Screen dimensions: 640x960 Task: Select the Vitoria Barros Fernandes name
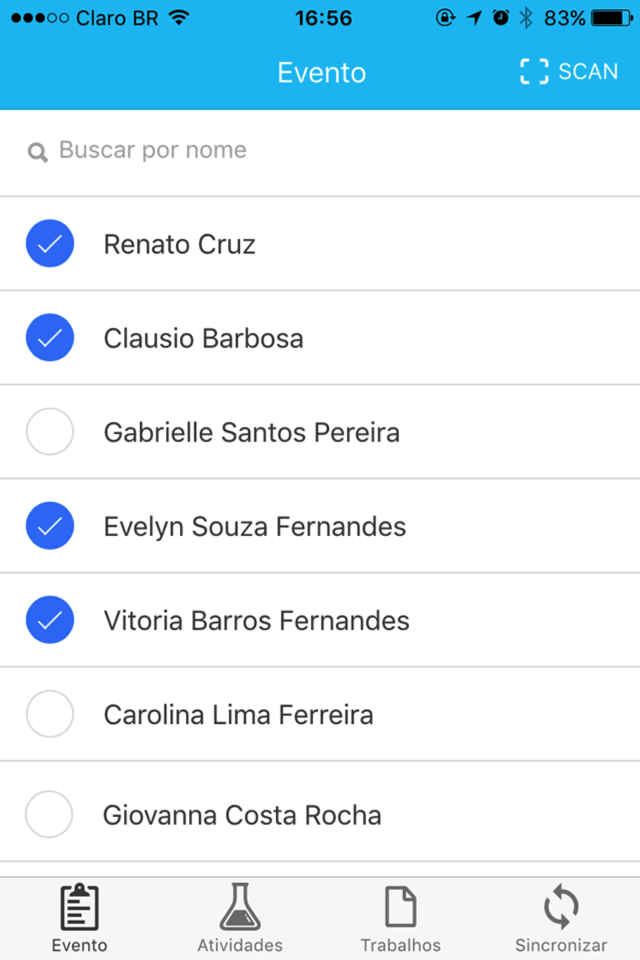point(256,621)
